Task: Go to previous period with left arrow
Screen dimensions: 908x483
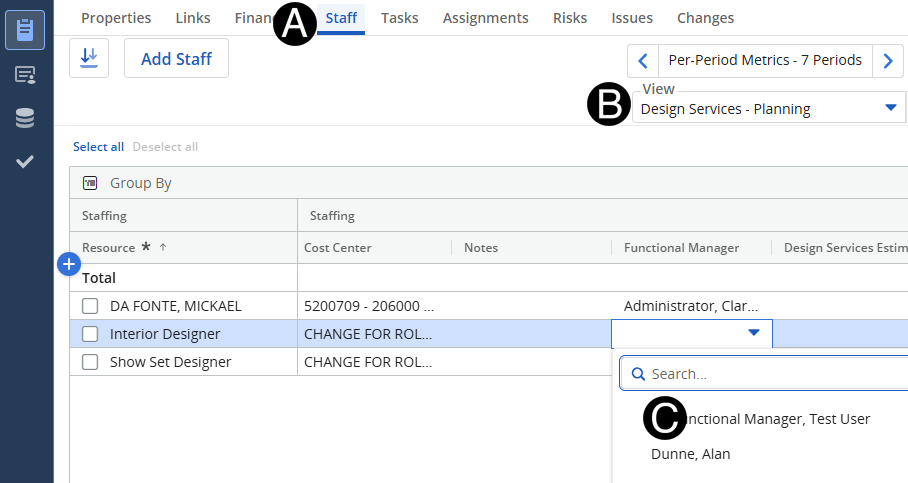Action: point(643,60)
